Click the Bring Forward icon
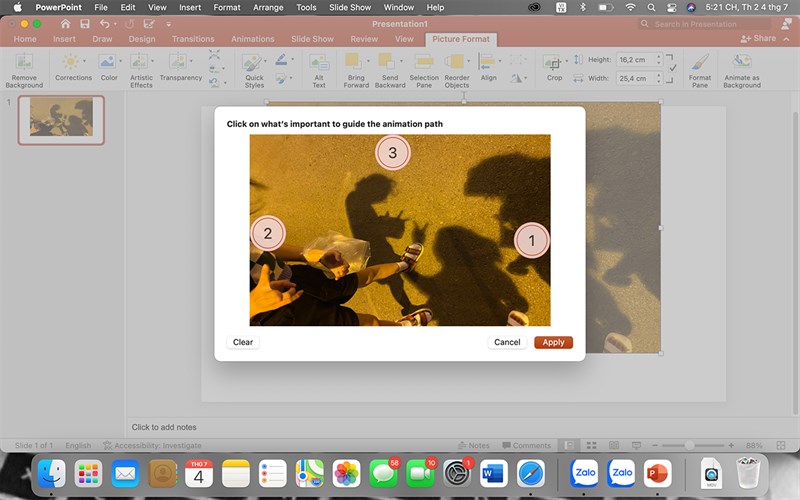800x500 pixels. (x=354, y=62)
